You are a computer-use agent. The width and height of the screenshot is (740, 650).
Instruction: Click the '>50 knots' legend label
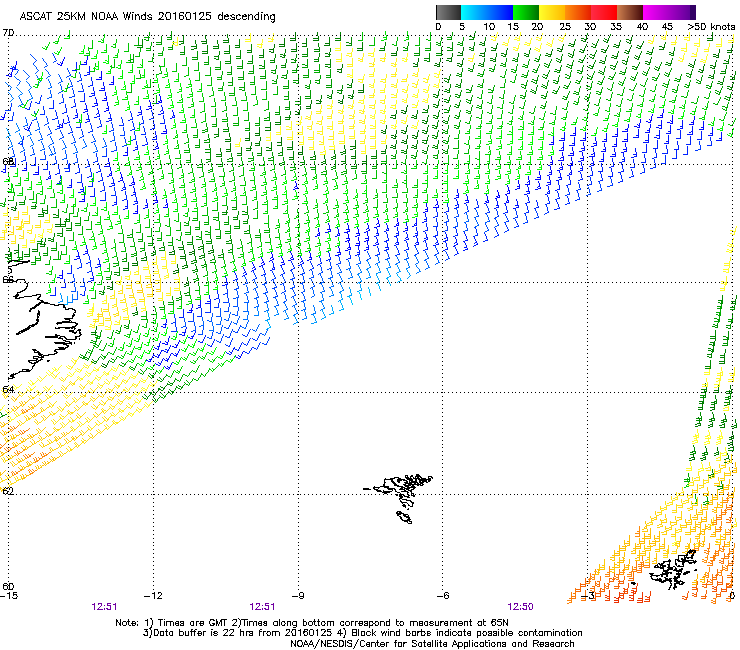711,27
